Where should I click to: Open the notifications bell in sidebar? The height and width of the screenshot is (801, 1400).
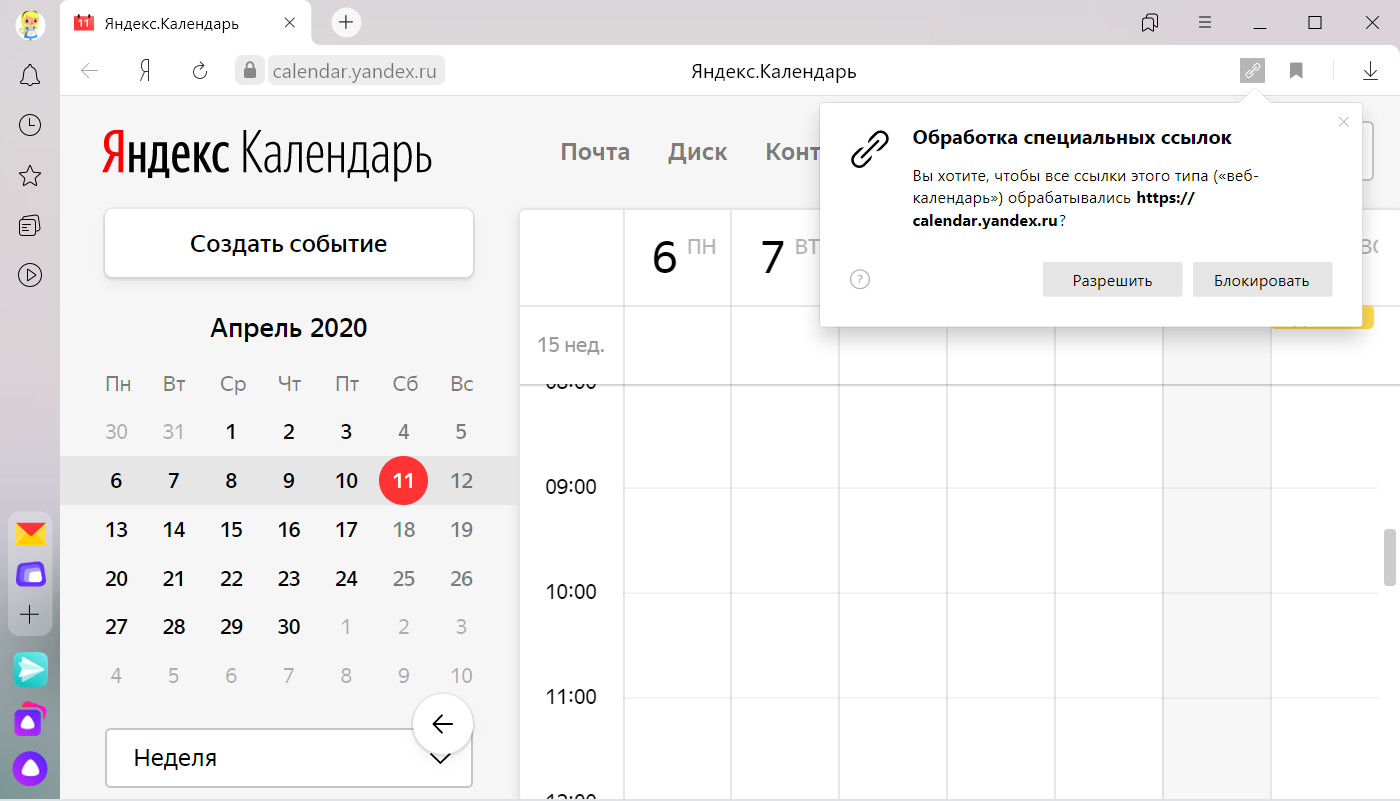(x=30, y=75)
